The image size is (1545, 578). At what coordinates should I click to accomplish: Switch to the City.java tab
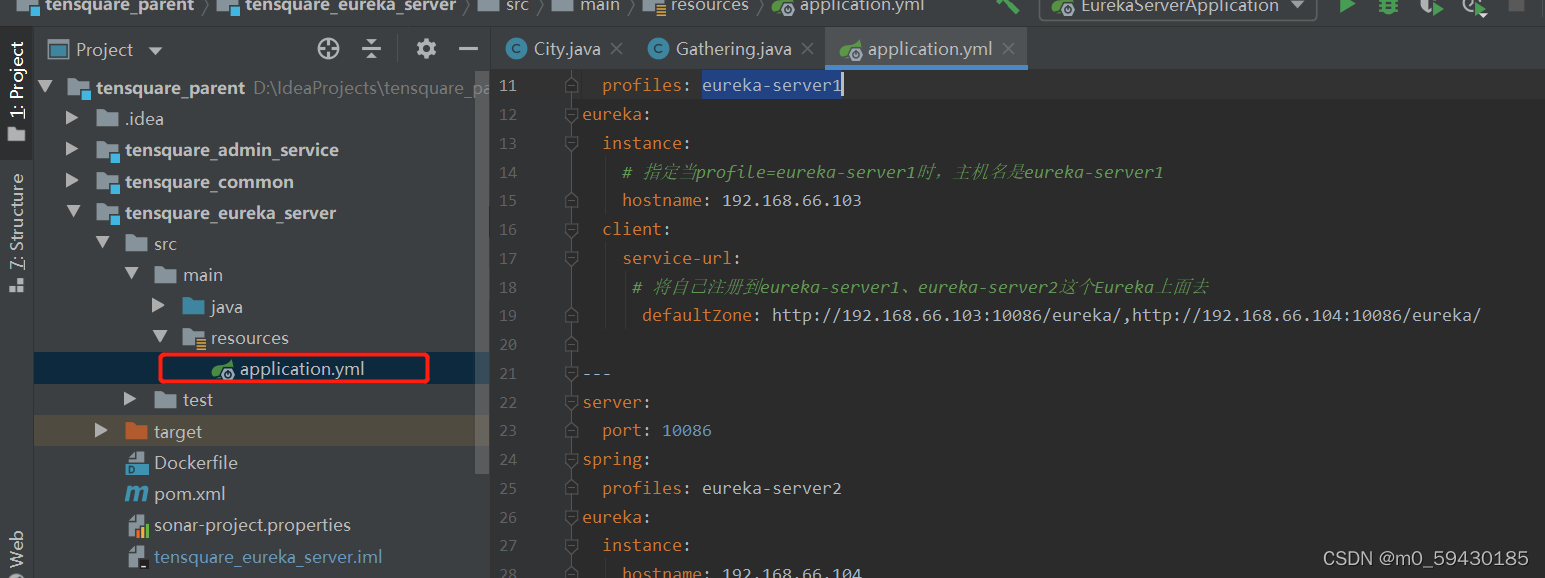566,49
